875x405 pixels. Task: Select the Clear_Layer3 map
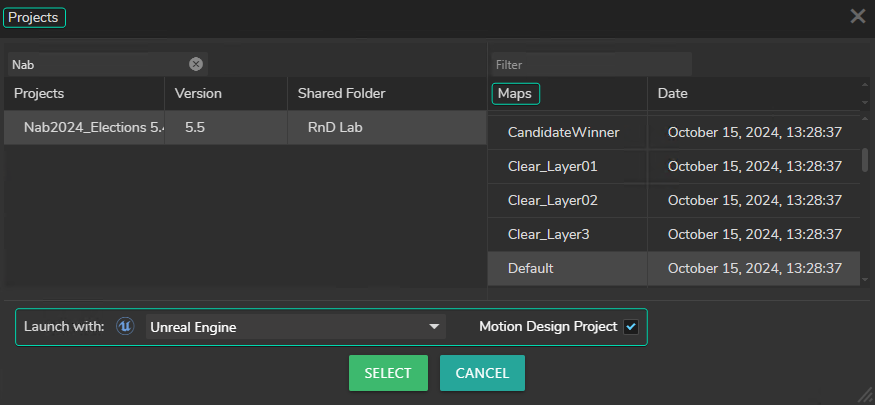548,234
